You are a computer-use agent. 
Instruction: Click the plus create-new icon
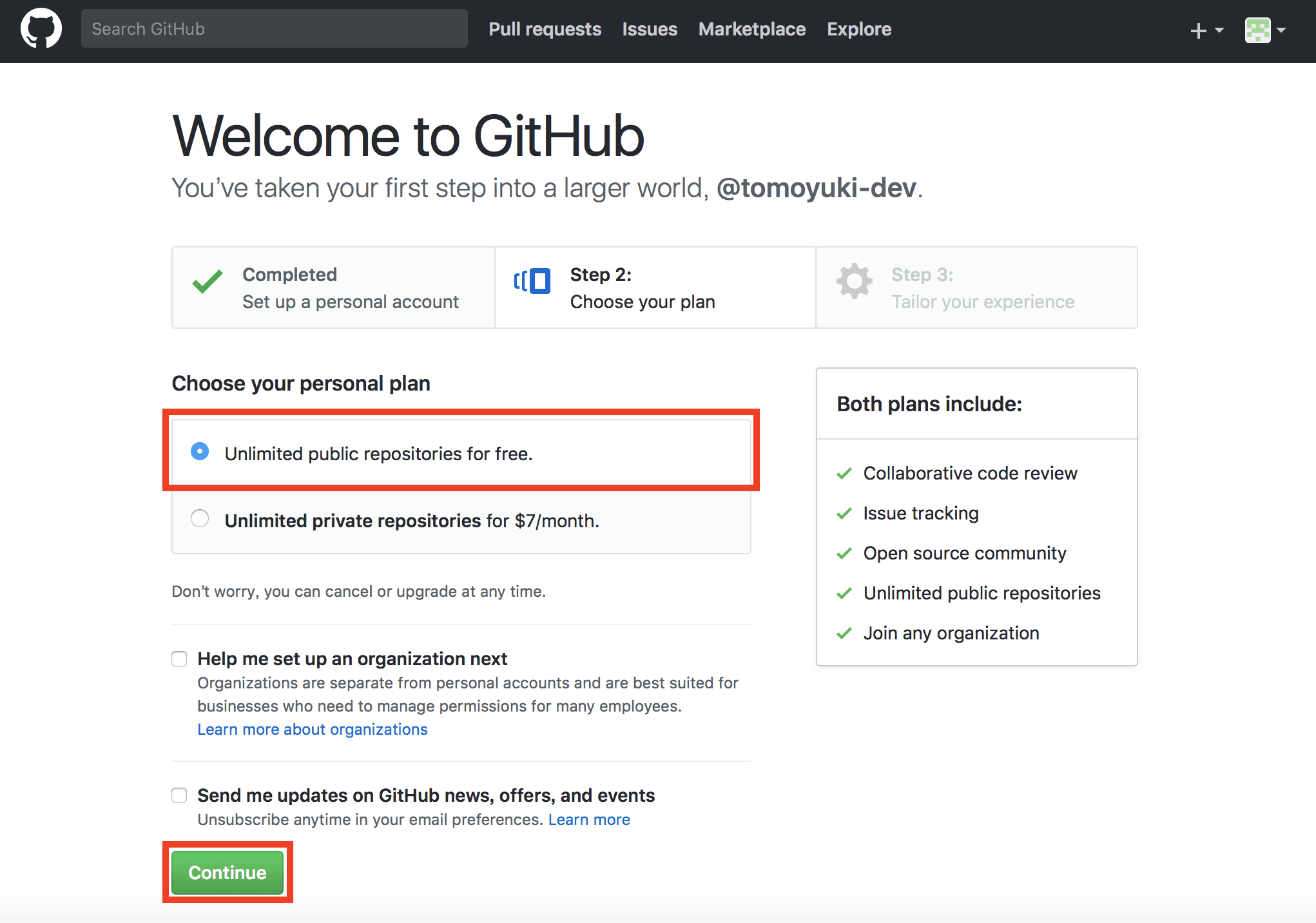click(x=1198, y=30)
